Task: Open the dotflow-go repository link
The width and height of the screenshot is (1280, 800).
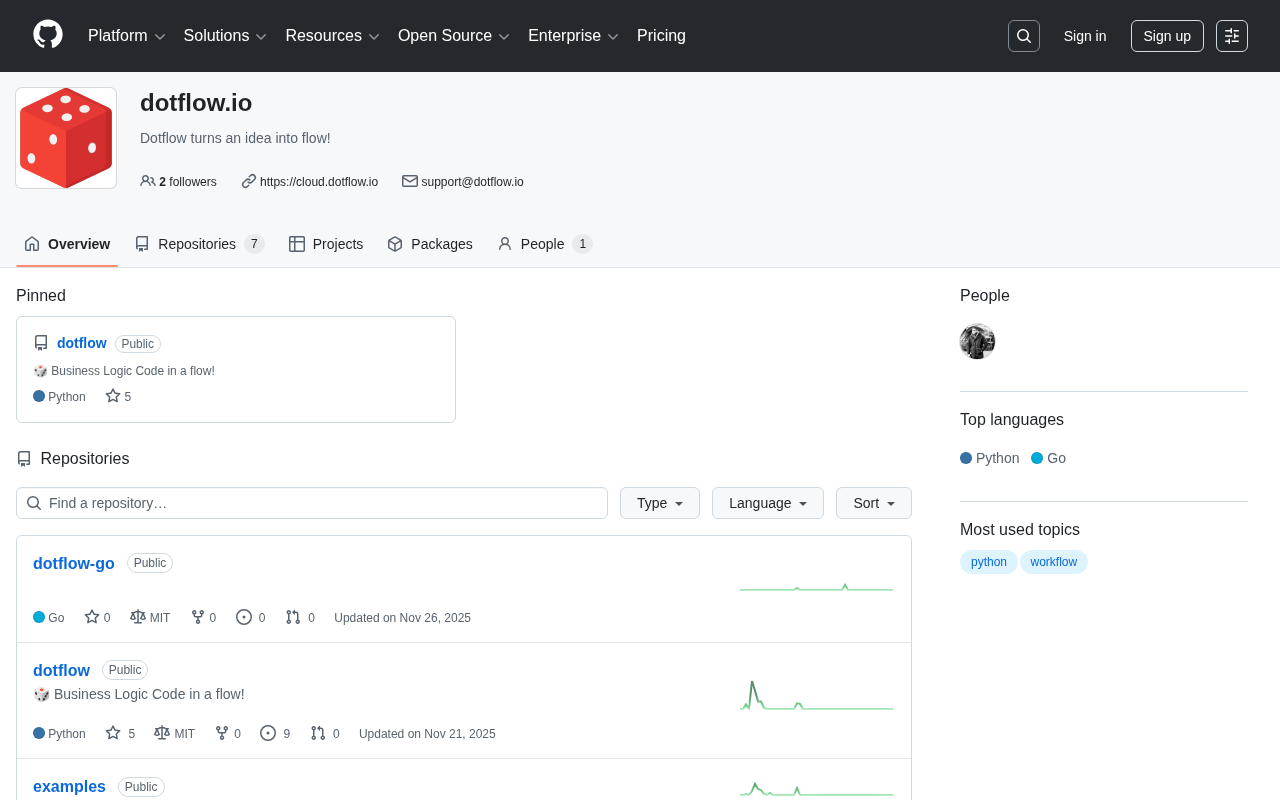Action: (x=74, y=564)
